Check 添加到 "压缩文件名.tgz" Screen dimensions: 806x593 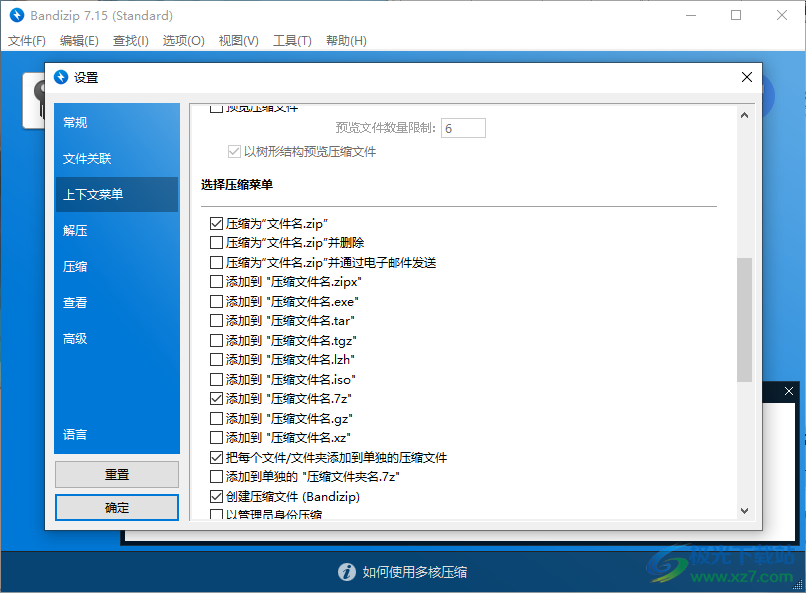point(216,341)
